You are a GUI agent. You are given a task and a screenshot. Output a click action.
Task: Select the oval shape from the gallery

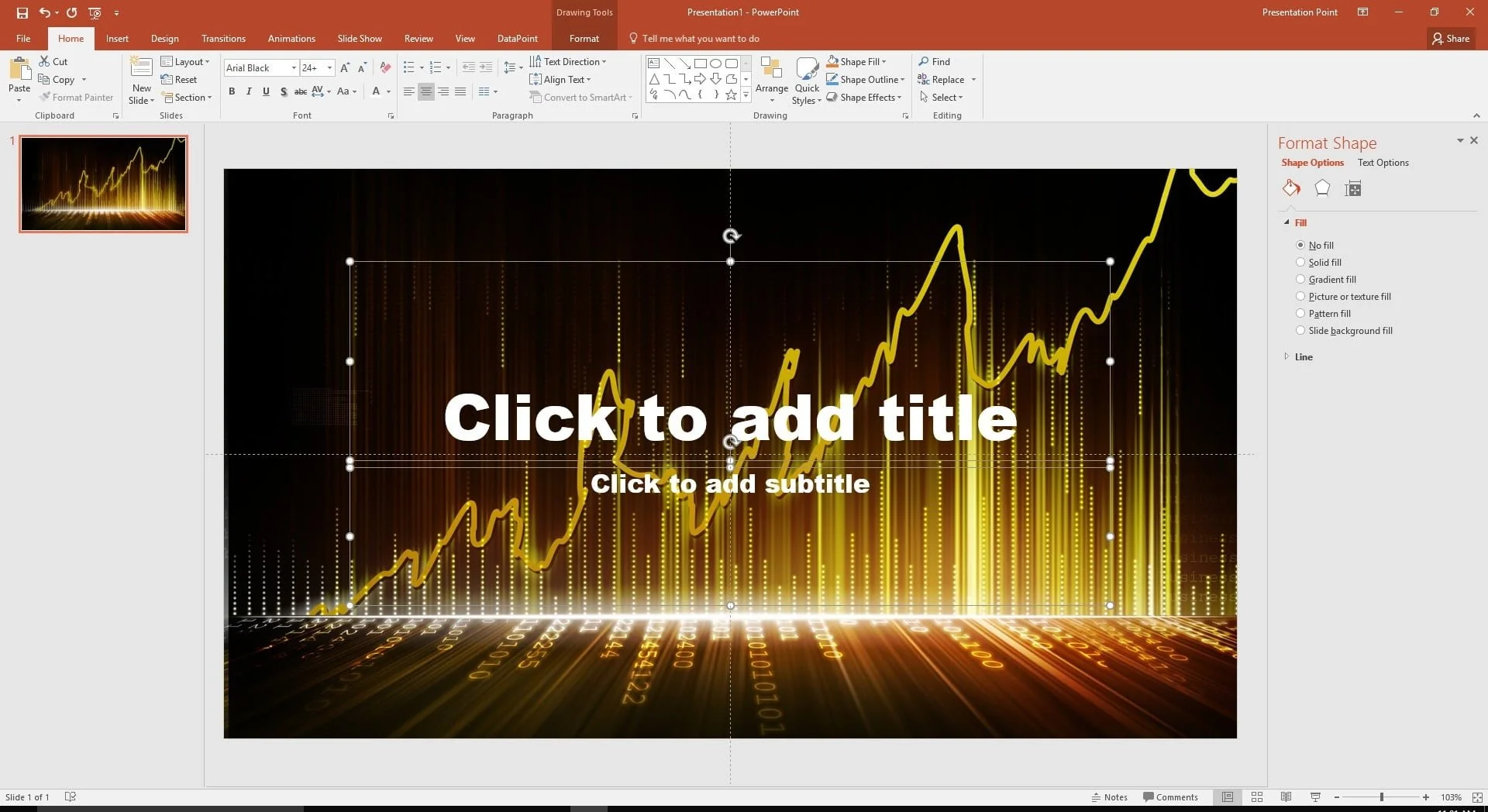click(717, 63)
